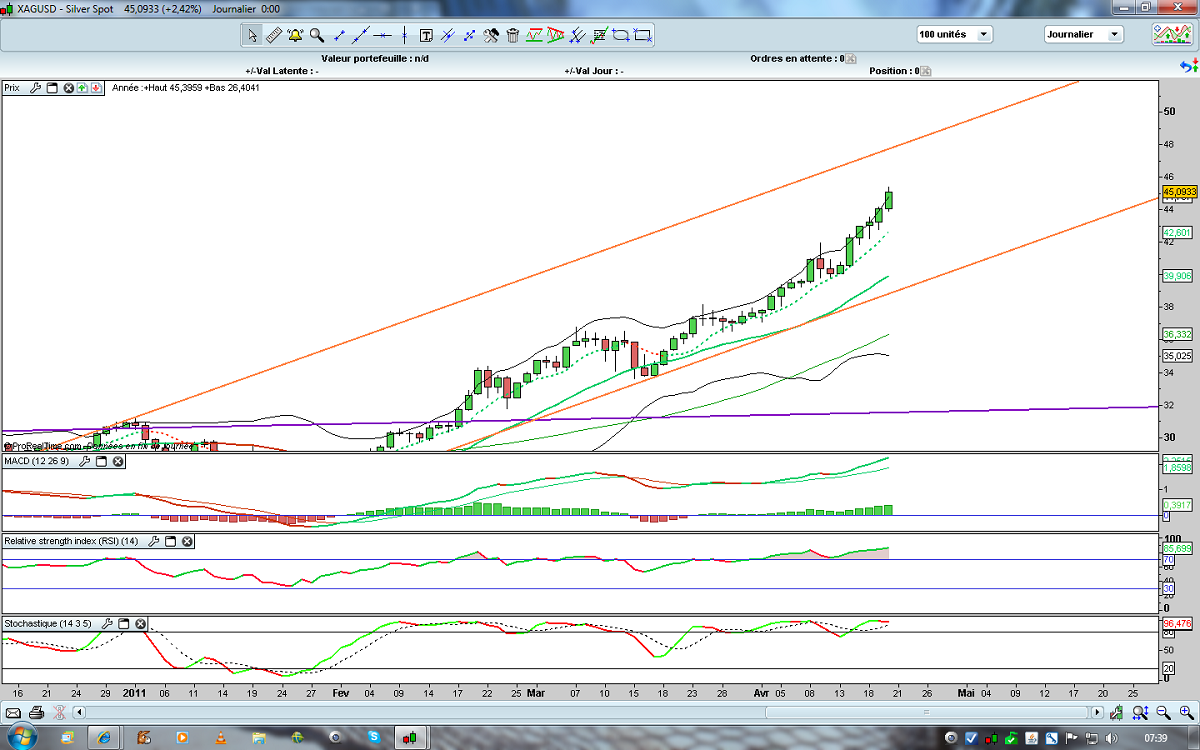1200x750 pixels.
Task: Open the 100 unités dropdown
Action: tap(954, 34)
